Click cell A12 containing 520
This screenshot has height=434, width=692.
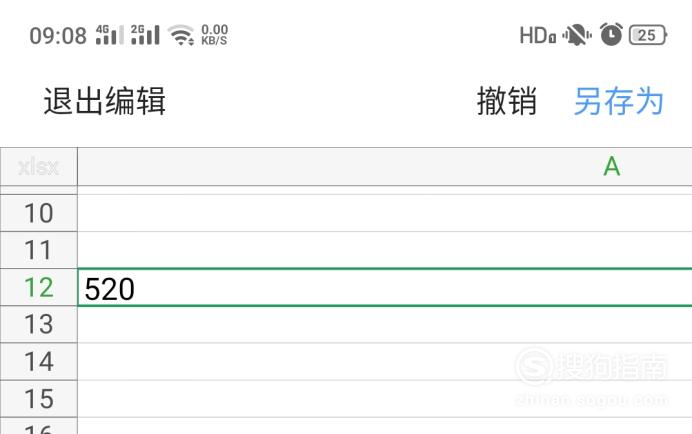coord(385,287)
